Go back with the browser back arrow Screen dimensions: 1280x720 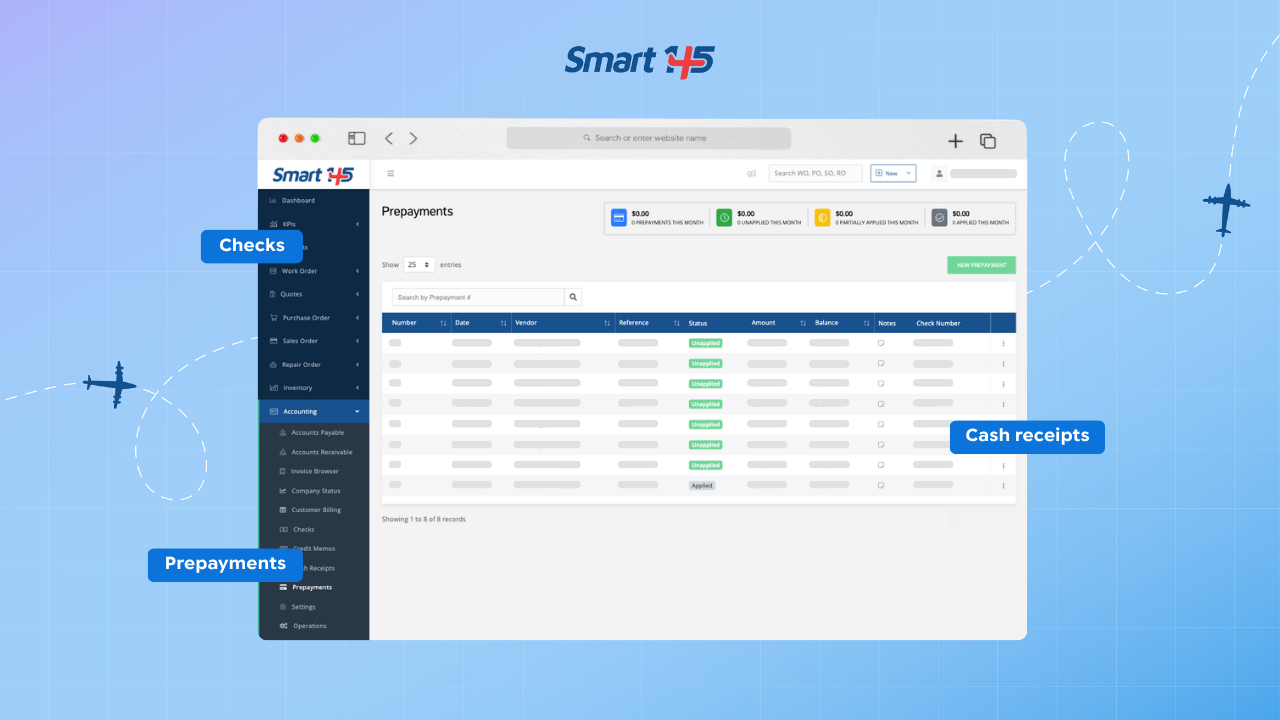[389, 139]
